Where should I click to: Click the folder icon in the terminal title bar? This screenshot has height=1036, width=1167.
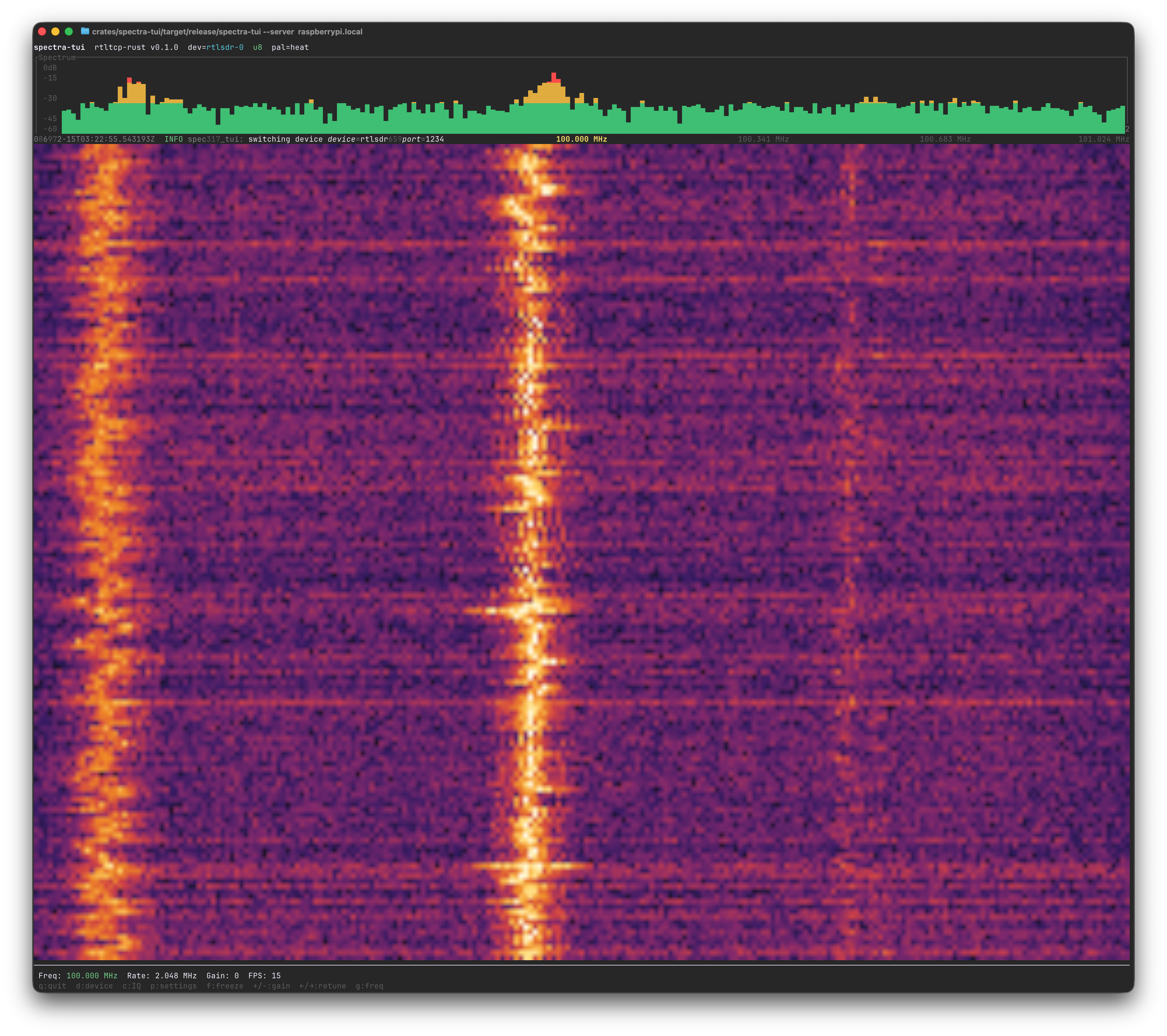click(x=85, y=32)
